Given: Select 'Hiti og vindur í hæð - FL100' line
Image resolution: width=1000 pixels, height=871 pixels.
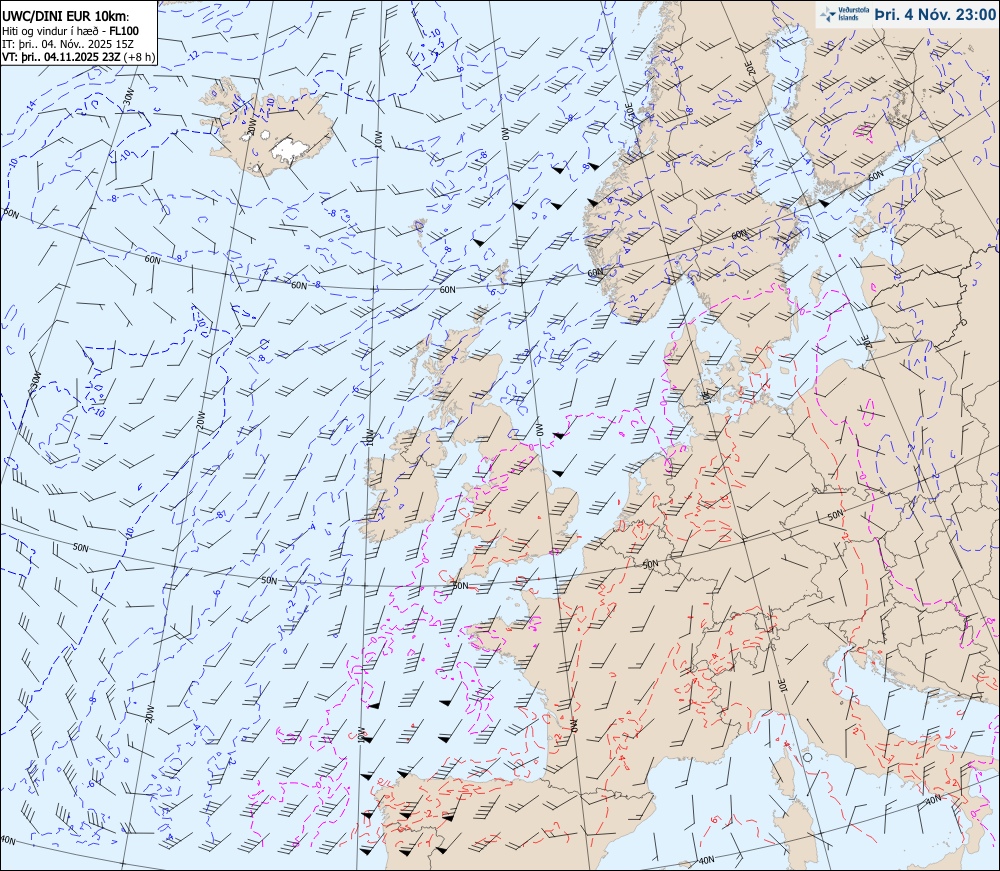Looking at the screenshot, I should coord(70,31).
